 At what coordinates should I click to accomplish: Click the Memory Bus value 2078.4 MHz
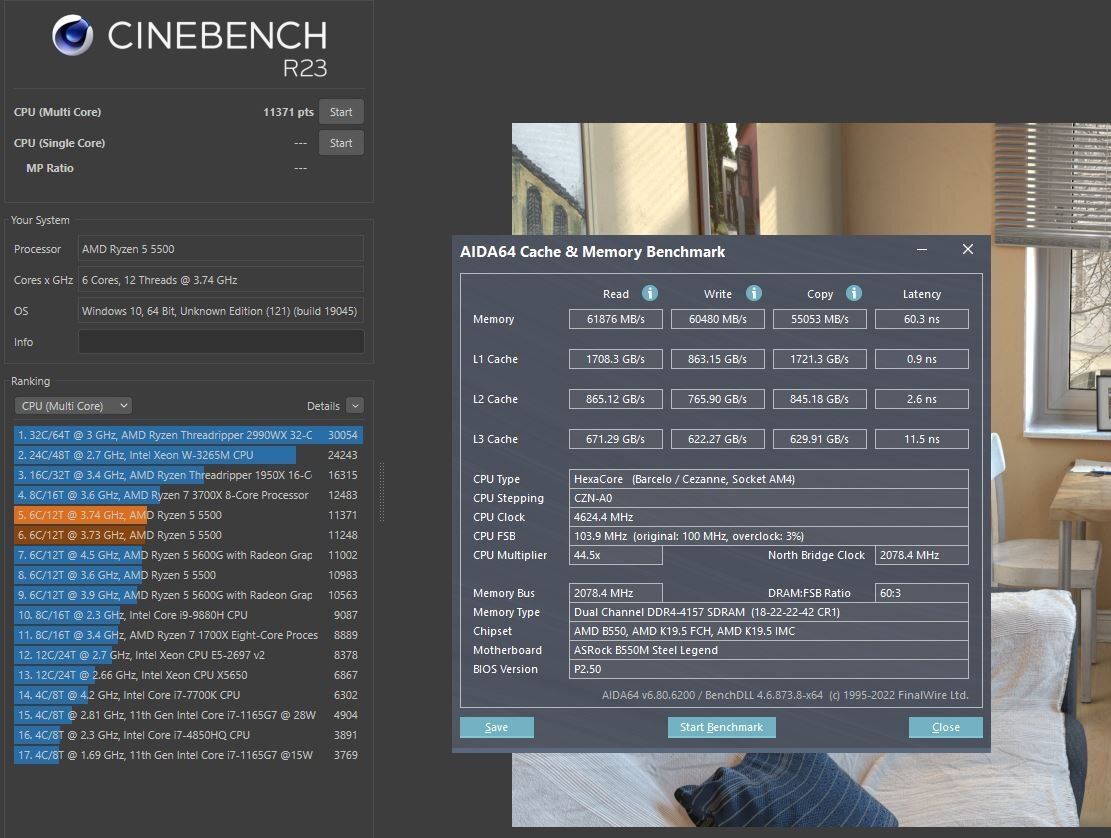coord(616,593)
